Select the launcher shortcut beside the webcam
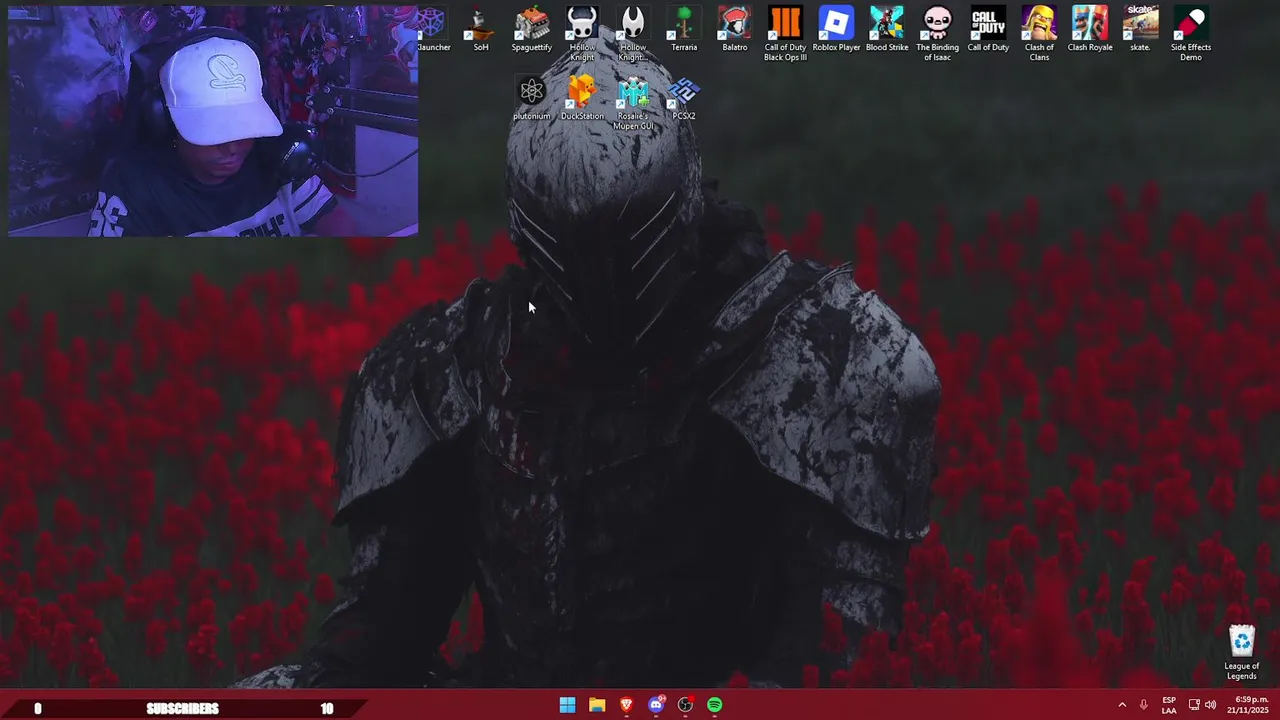Image resolution: width=1280 pixels, height=720 pixels. click(x=433, y=30)
